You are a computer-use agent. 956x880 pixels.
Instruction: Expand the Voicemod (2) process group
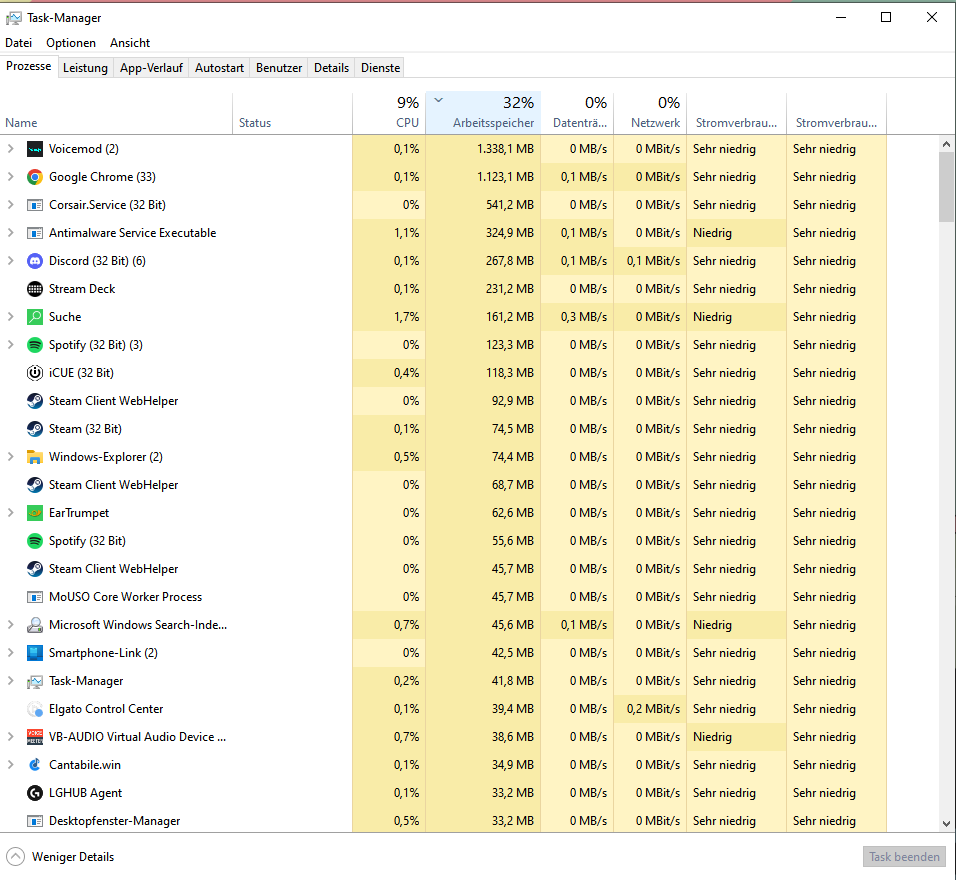pyautogui.click(x=10, y=149)
